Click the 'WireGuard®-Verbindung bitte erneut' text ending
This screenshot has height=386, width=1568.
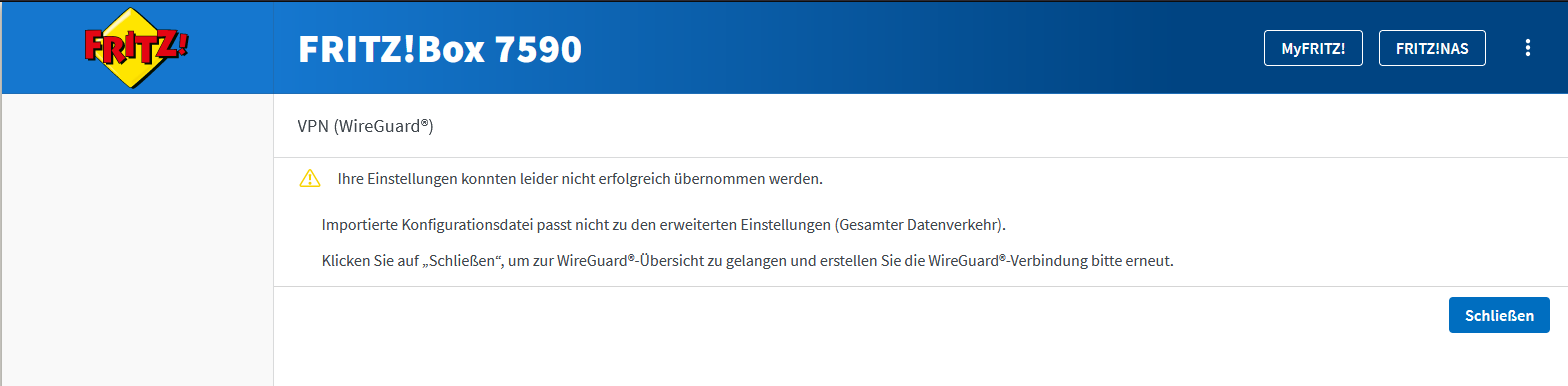(1049, 261)
